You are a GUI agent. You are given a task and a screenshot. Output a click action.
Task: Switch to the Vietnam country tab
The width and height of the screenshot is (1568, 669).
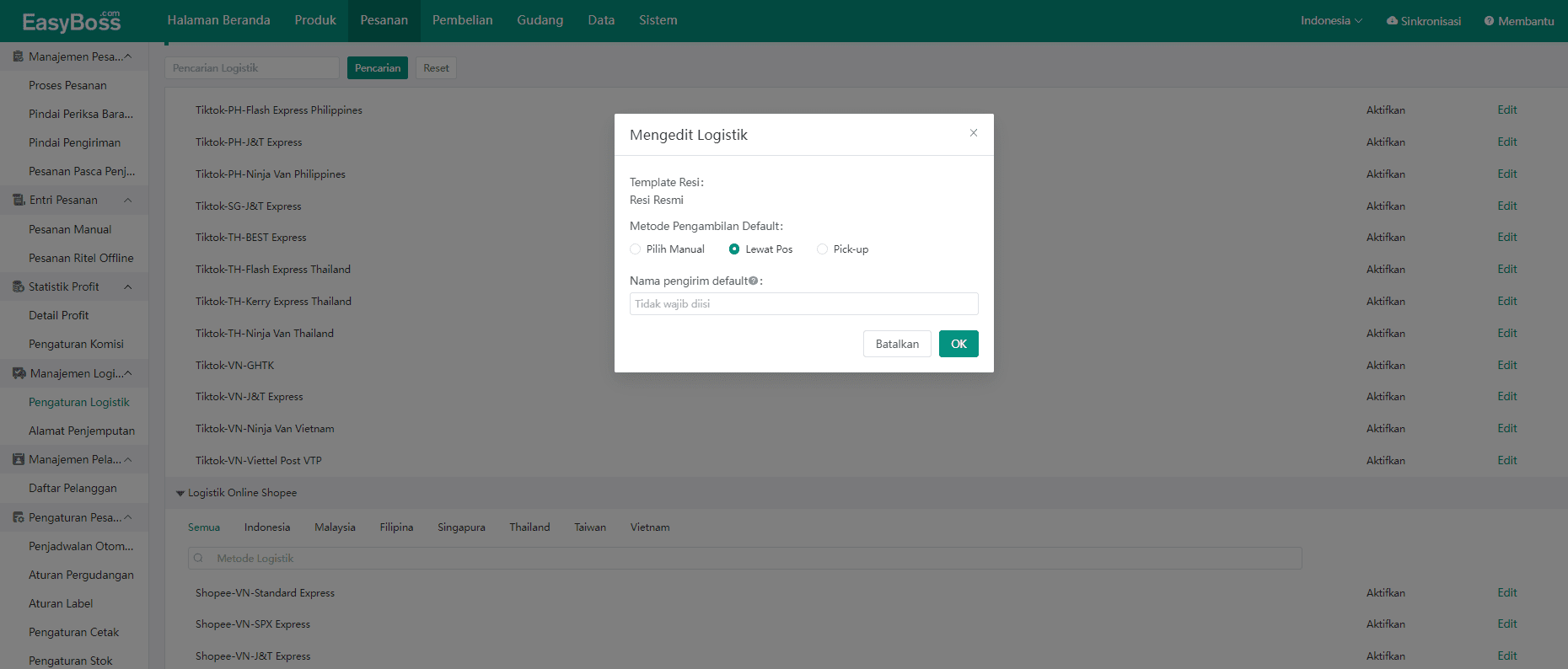pos(650,527)
